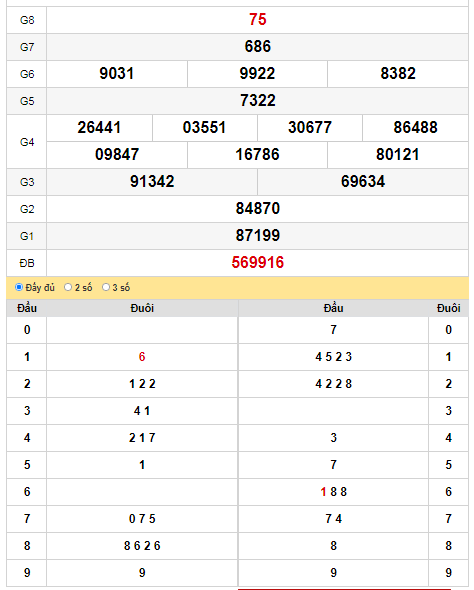The width and height of the screenshot is (474, 590).
Task: Click G4 number 26441
Action: [x=99, y=128]
